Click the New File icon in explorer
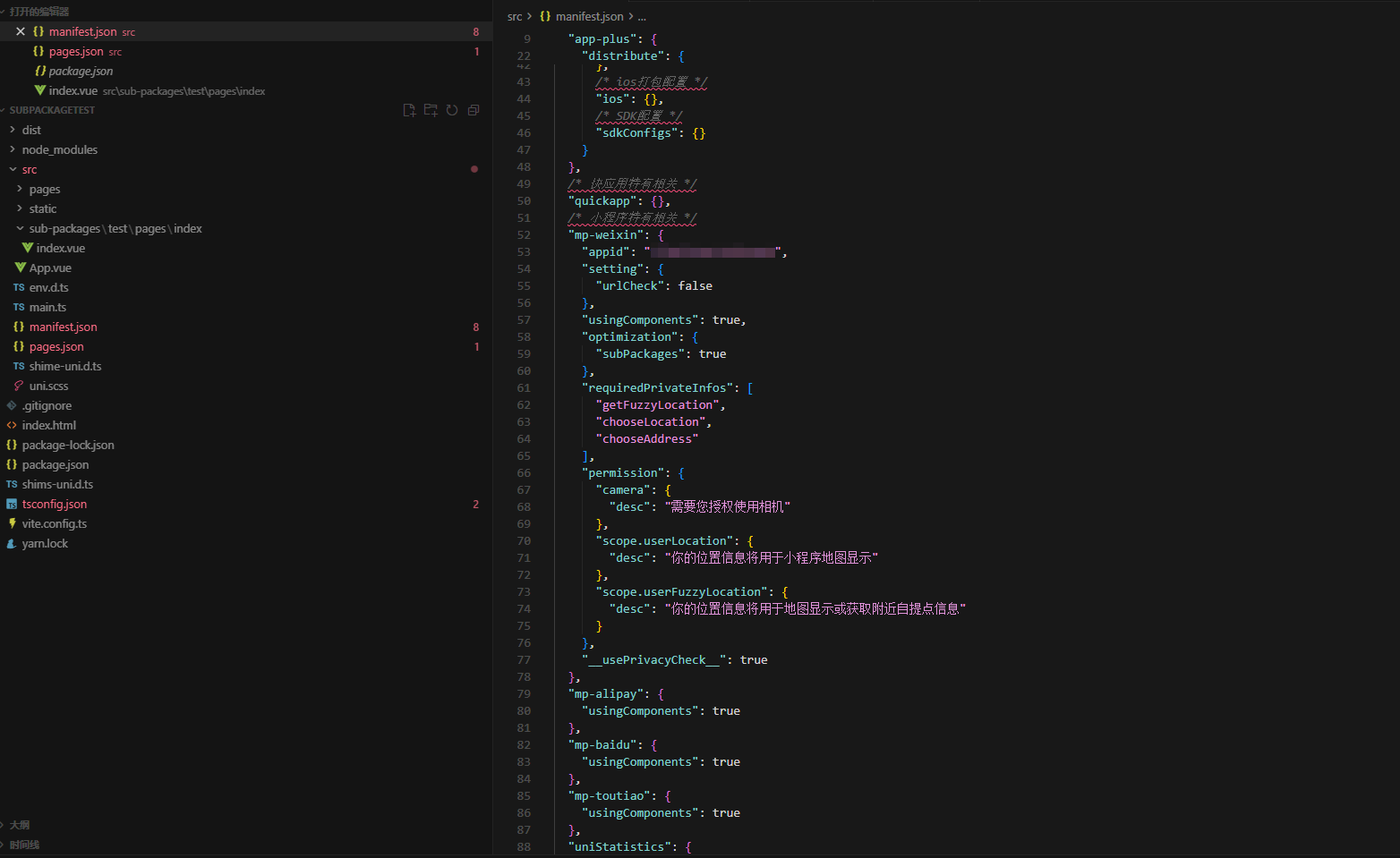 point(409,110)
